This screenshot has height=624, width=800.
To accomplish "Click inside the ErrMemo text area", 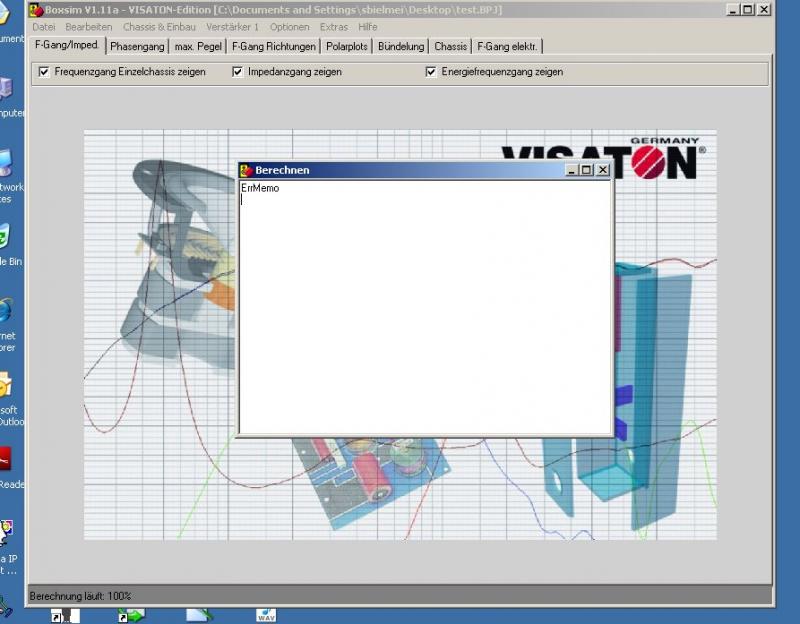I will pyautogui.click(x=425, y=310).
